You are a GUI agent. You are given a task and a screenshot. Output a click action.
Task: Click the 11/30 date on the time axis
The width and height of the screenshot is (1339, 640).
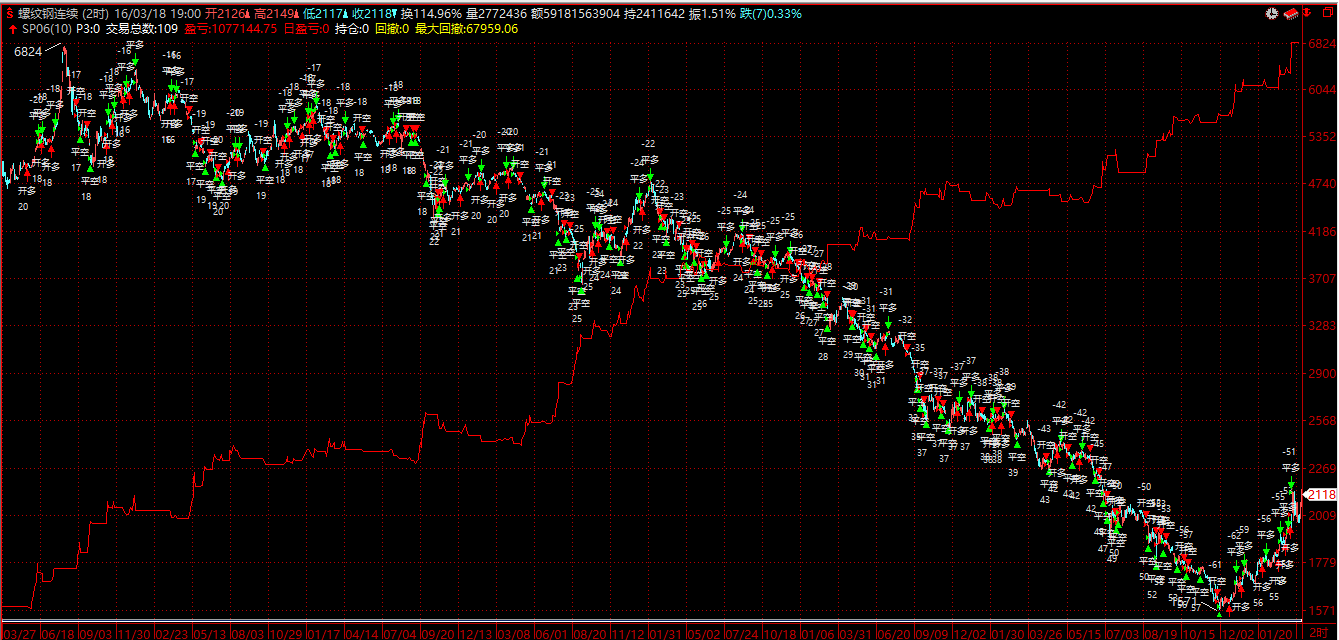click(135, 633)
